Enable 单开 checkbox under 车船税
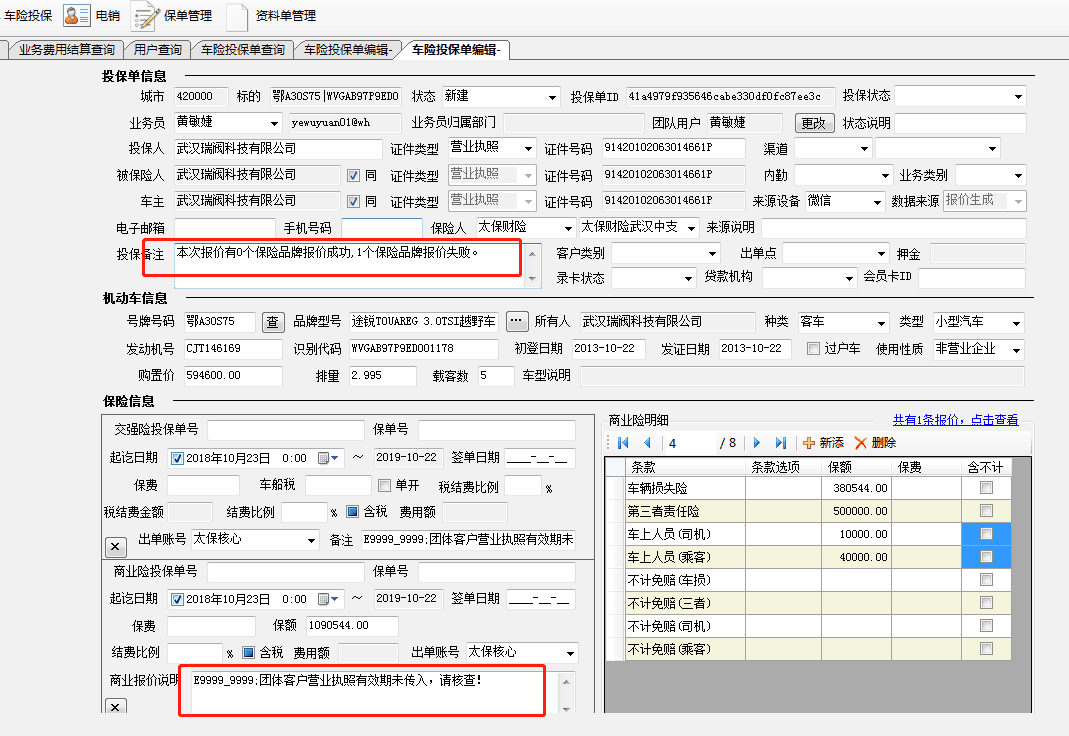The height and width of the screenshot is (736, 1069). click(384, 486)
